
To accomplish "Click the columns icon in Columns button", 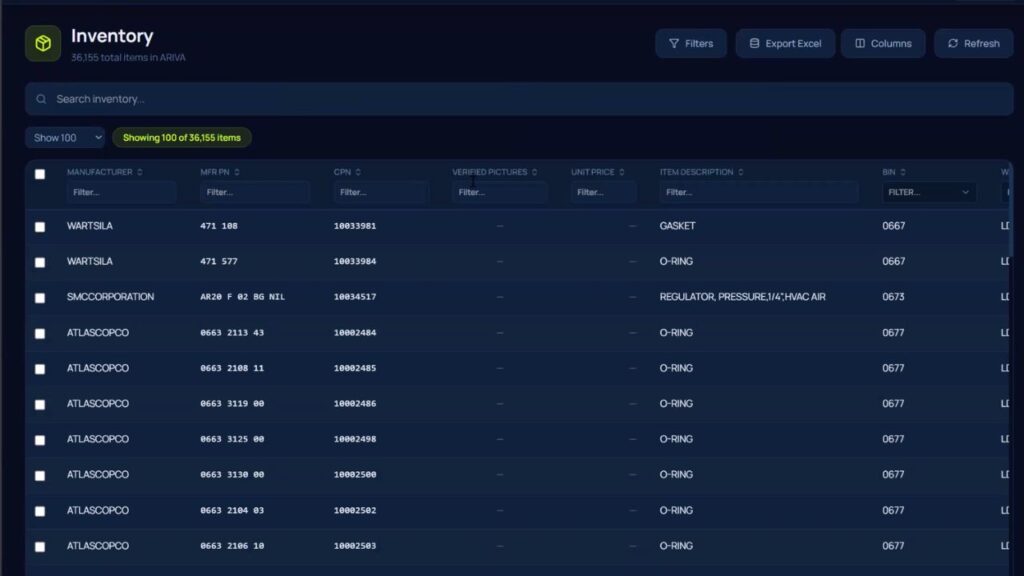I will (x=860, y=43).
